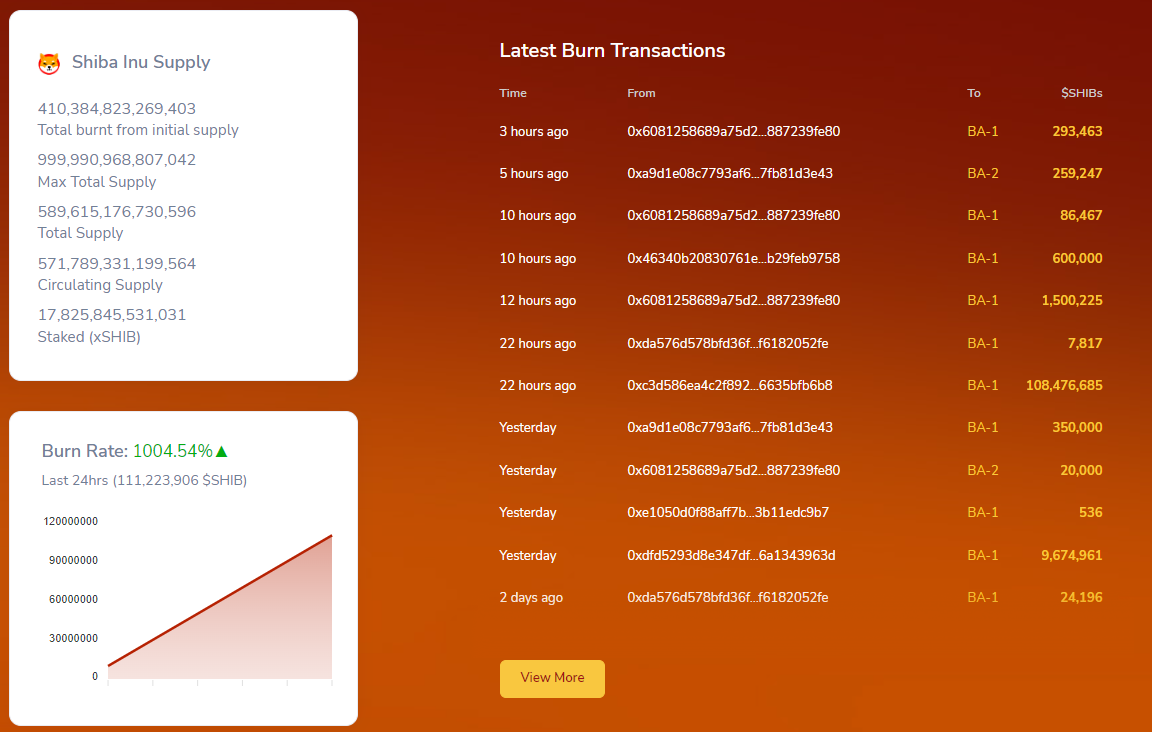Click the Latest Burn Transactions heading
1152x732 pixels.
click(612, 51)
